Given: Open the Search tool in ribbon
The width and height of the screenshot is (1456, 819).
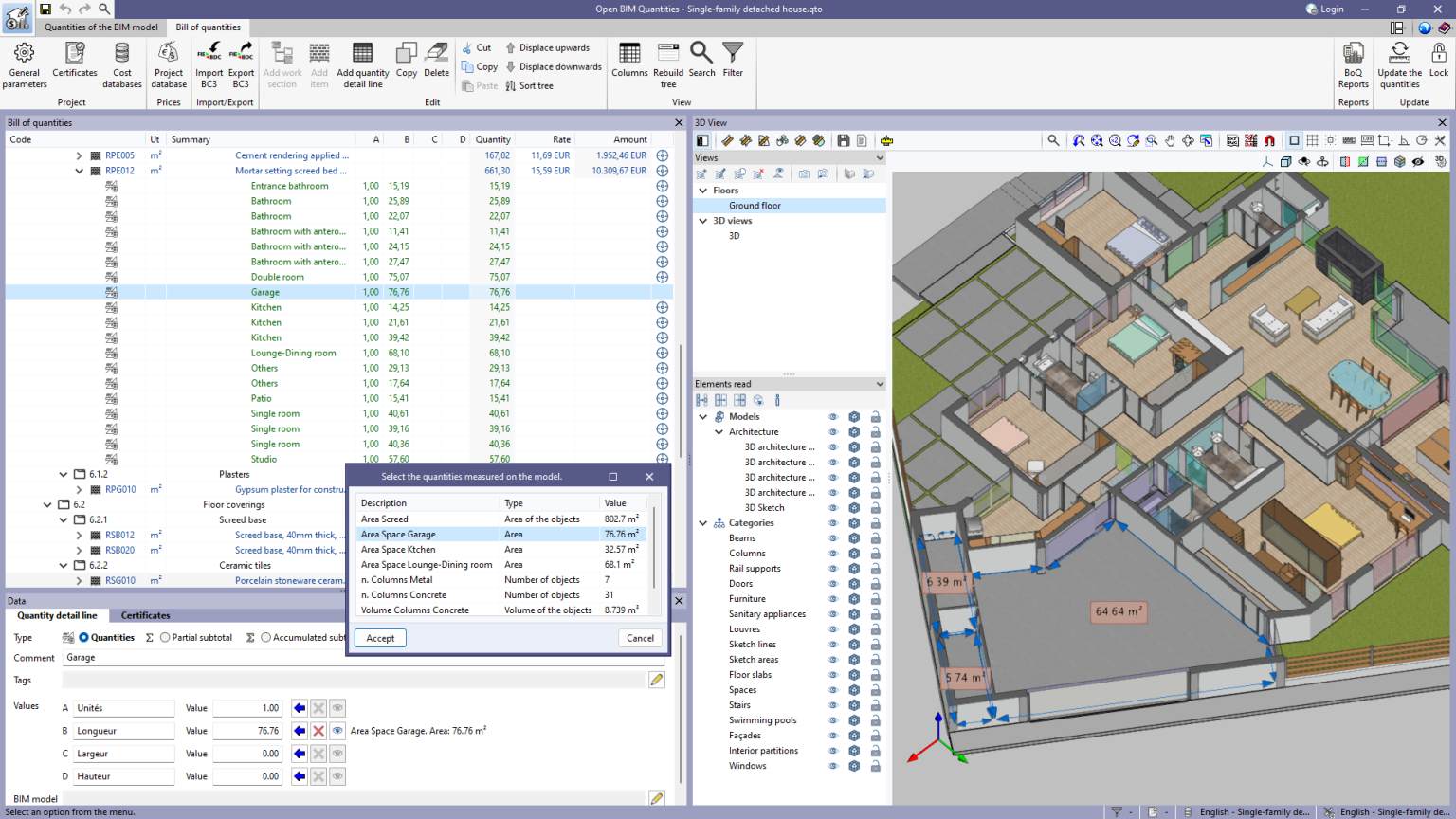Looking at the screenshot, I should pyautogui.click(x=701, y=60).
